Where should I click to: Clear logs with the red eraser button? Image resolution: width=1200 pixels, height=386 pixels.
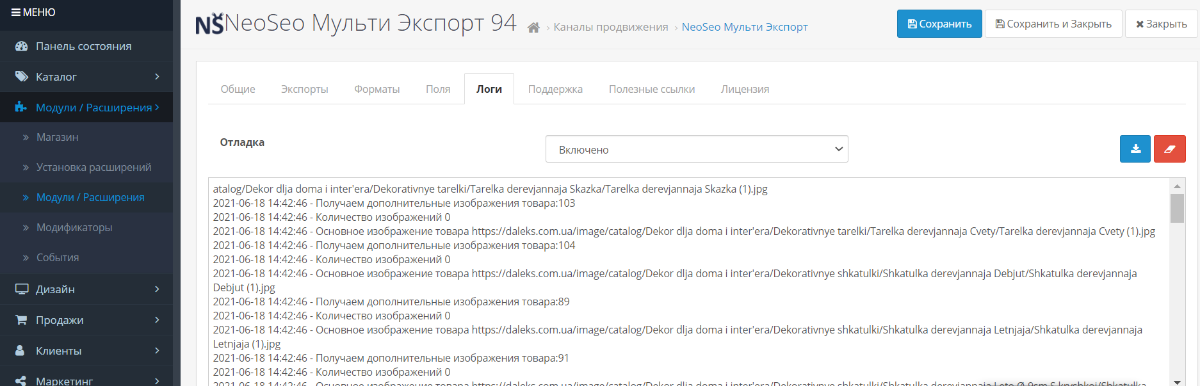pos(1170,149)
